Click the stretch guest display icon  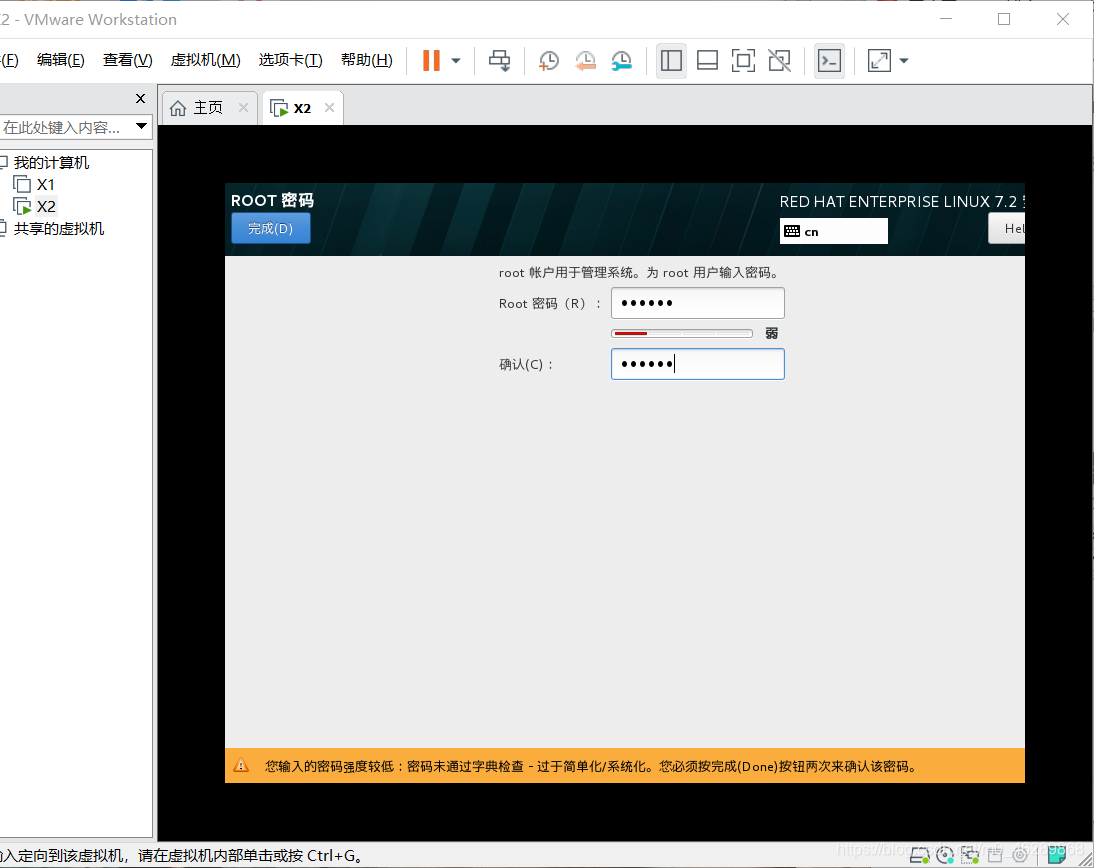(879, 61)
